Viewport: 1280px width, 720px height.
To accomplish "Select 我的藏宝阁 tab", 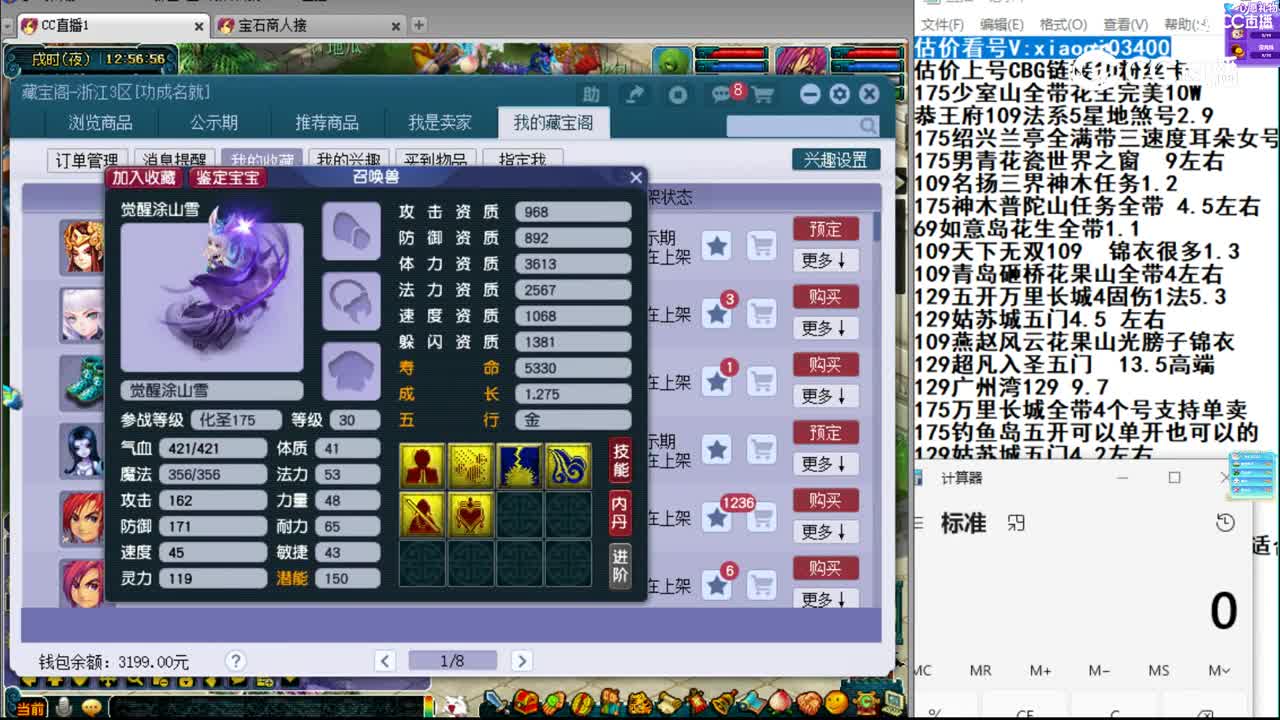I will [x=553, y=123].
